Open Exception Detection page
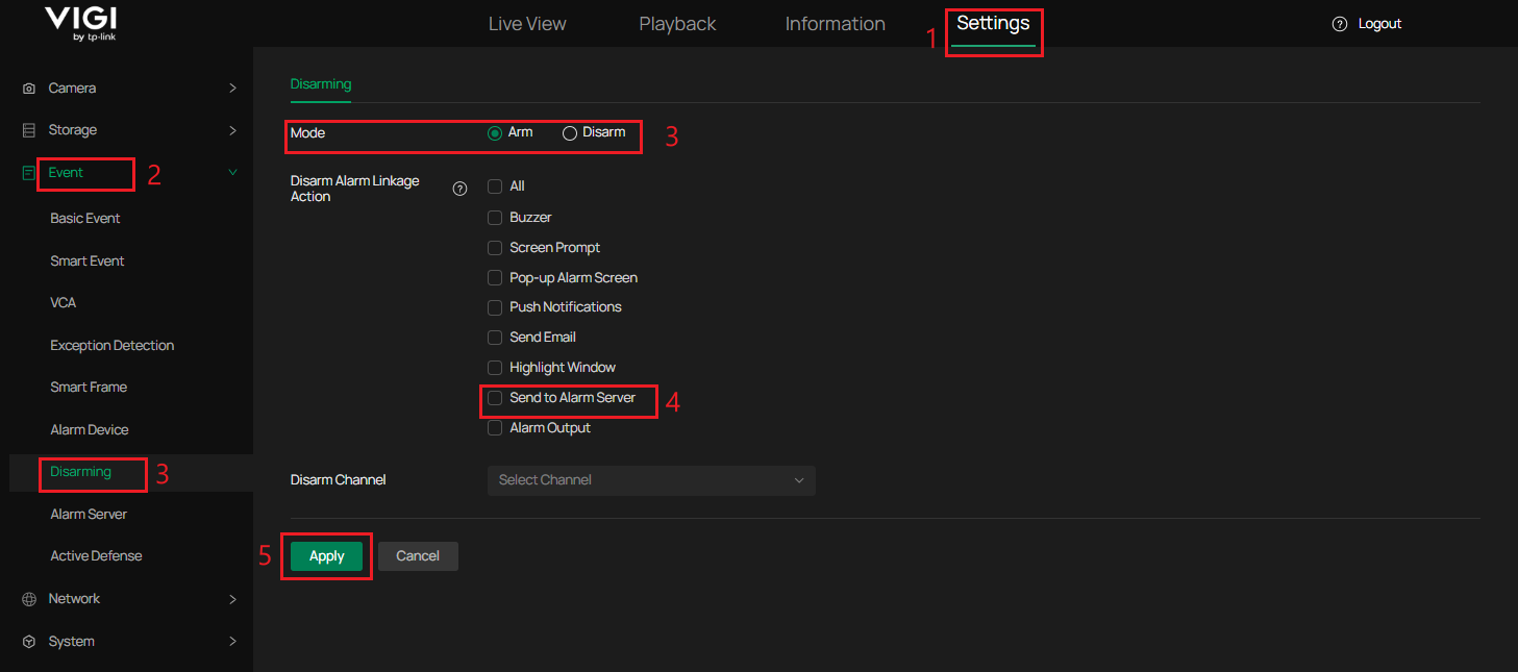 pos(112,345)
